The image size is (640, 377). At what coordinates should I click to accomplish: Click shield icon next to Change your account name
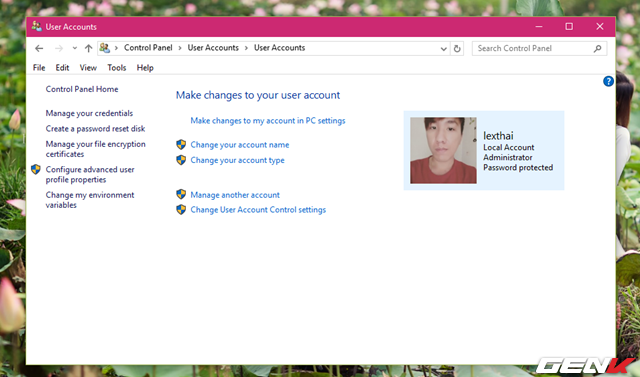coord(181,144)
